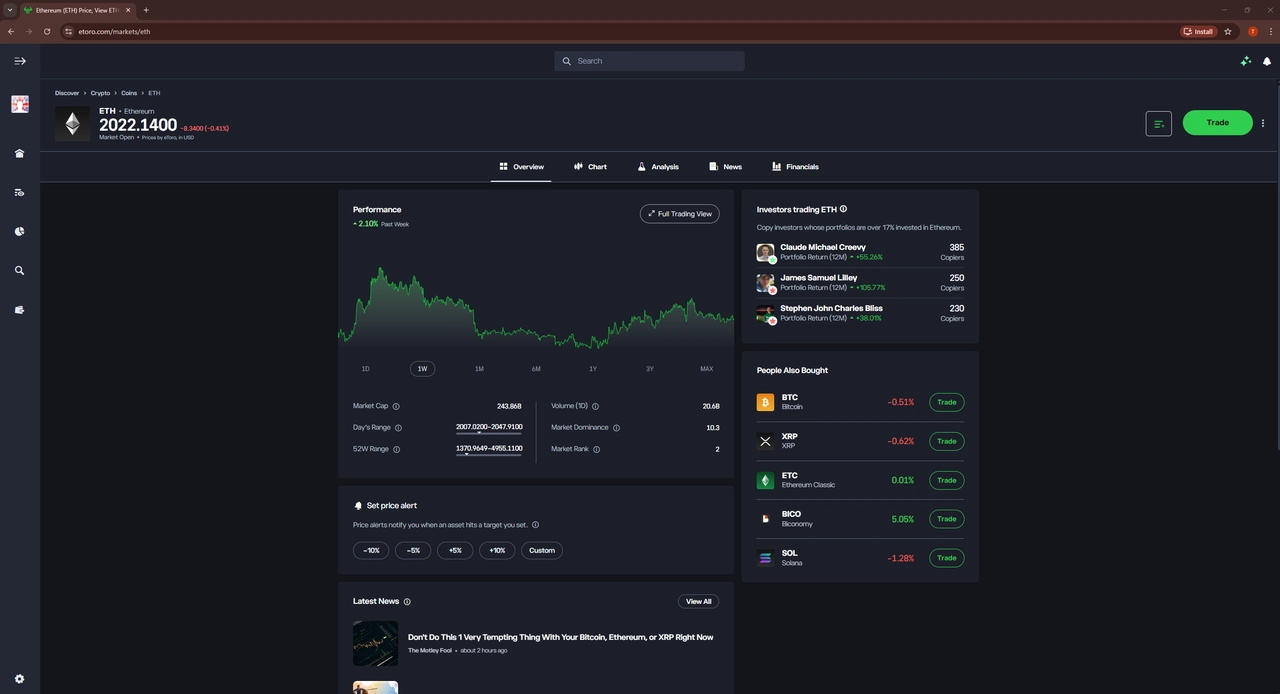Click the 52W Range indicator bar
Image resolution: width=1280 pixels, height=694 pixels.
pyautogui.click(x=489, y=454)
